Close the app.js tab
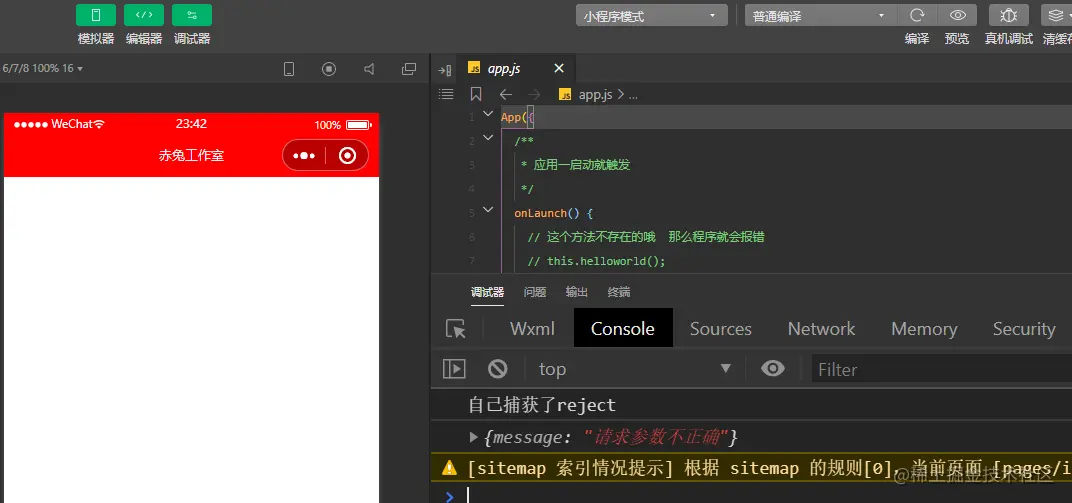The width and height of the screenshot is (1072, 503). point(559,68)
